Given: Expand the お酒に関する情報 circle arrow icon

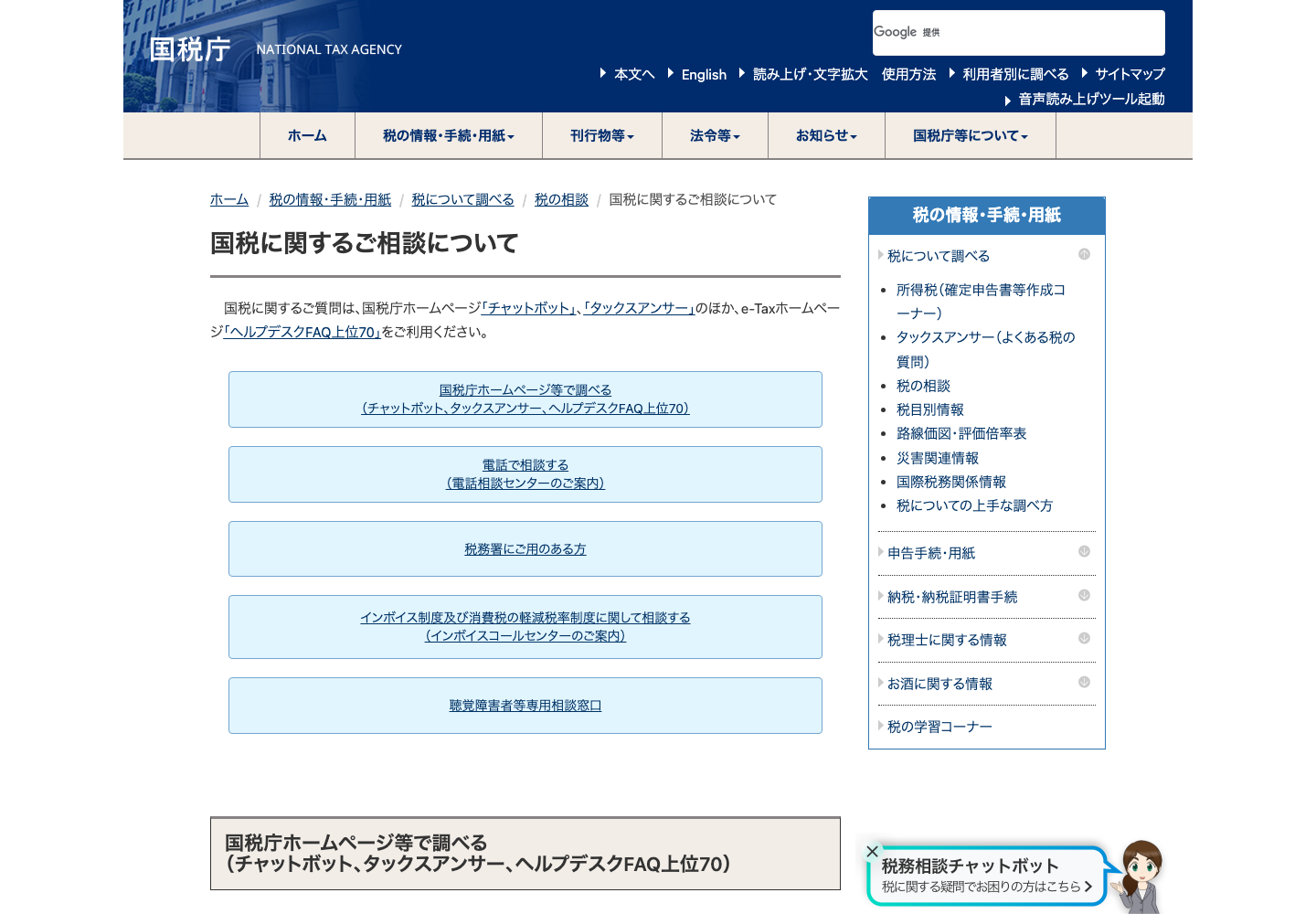Looking at the screenshot, I should tap(1084, 682).
